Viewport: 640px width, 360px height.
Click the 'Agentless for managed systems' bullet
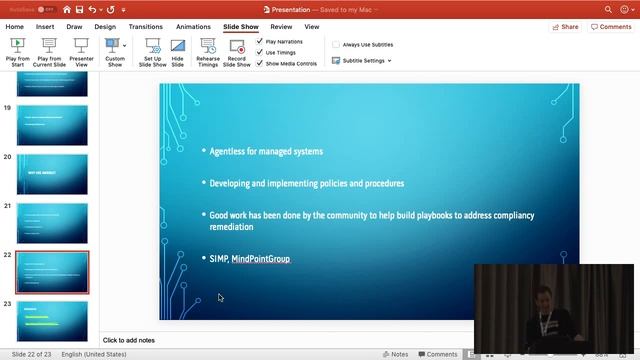coord(266,151)
